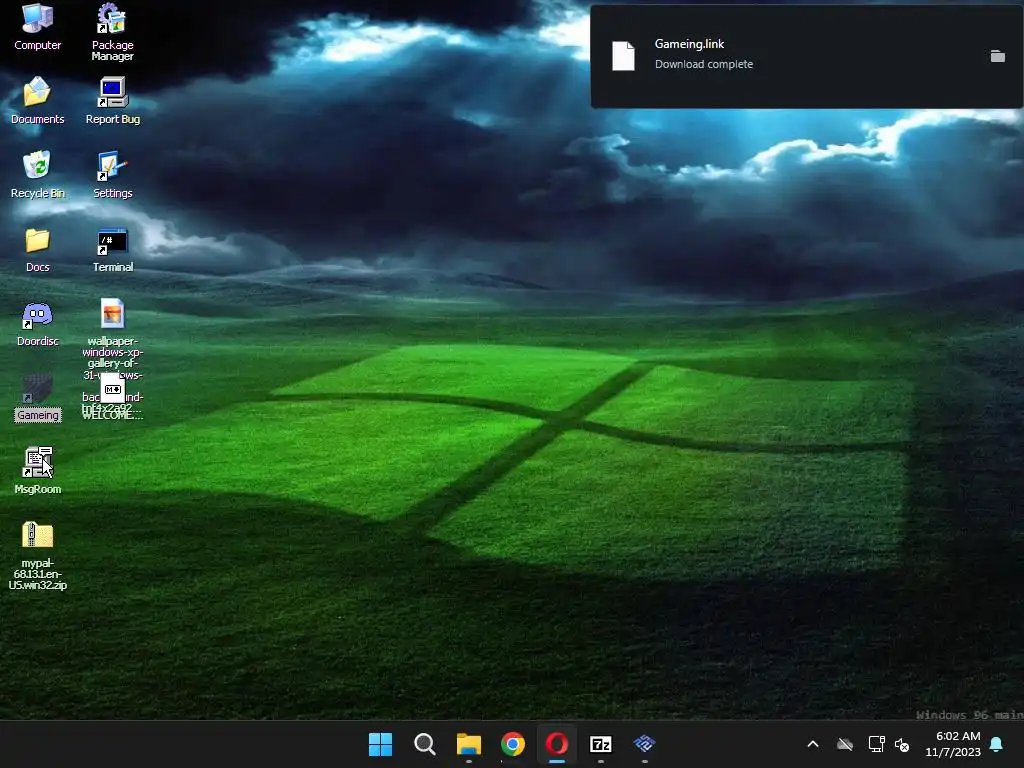Launch Package Manager shortcut
This screenshot has width=1024, height=768.
112,32
